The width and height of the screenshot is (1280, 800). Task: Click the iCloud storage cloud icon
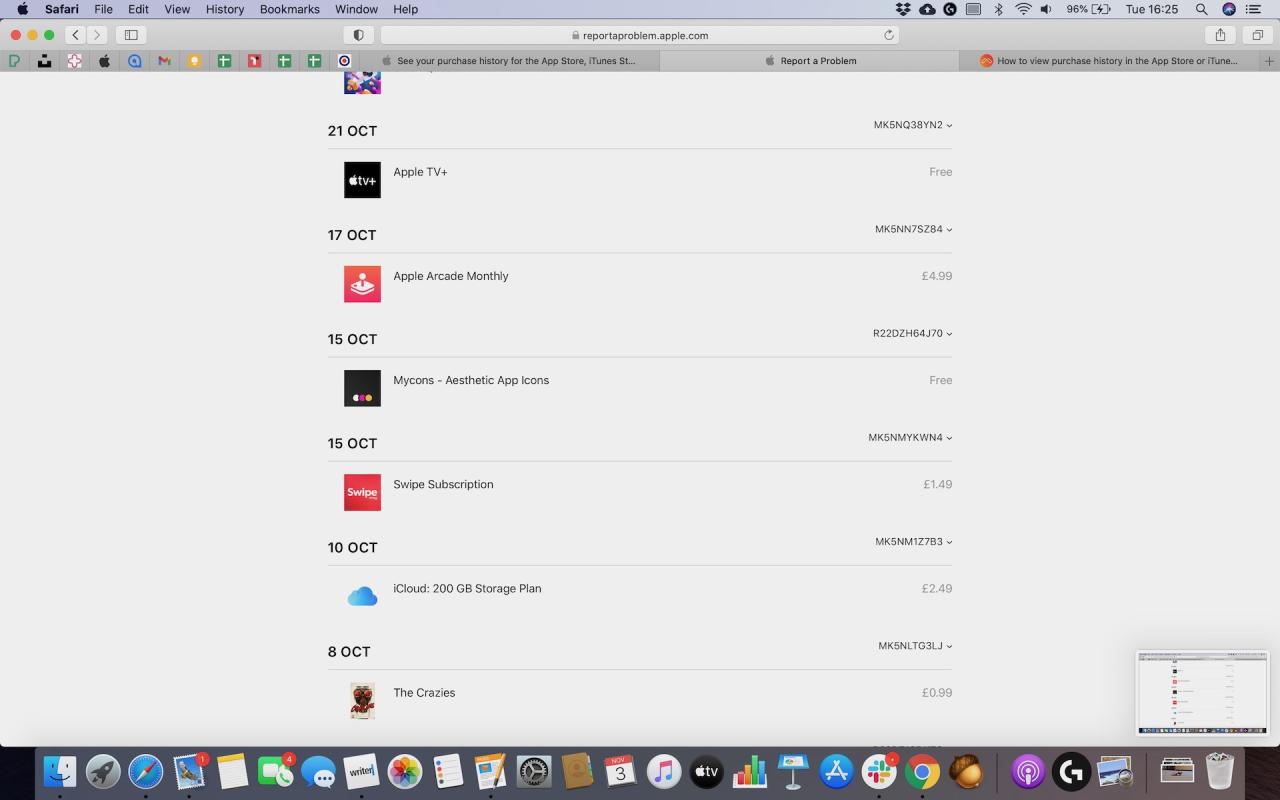tap(362, 597)
